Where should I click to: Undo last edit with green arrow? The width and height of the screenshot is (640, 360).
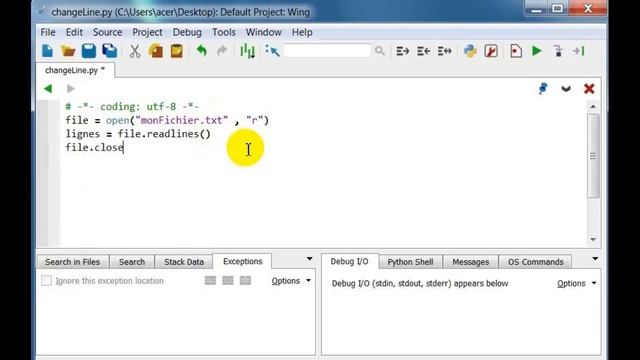[x=202, y=51]
